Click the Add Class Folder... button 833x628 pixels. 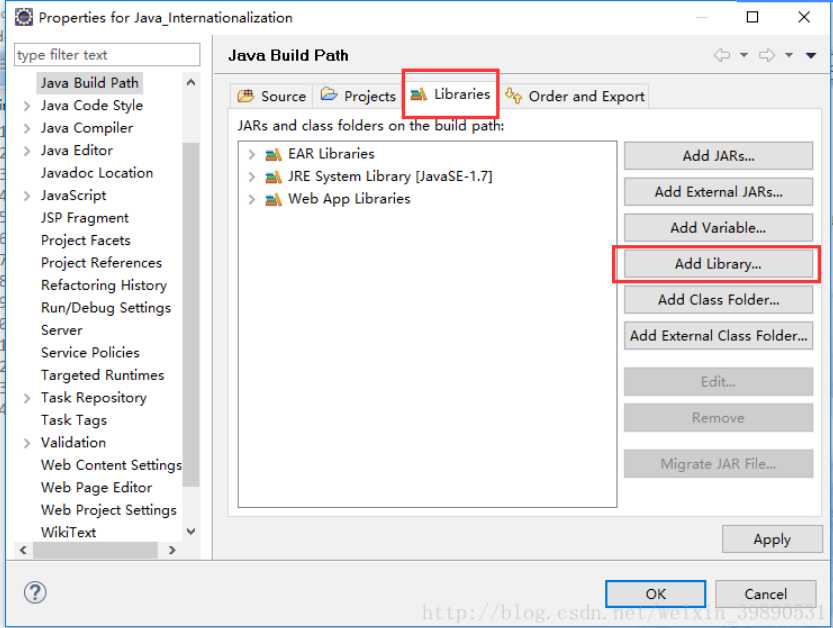pyautogui.click(x=718, y=300)
